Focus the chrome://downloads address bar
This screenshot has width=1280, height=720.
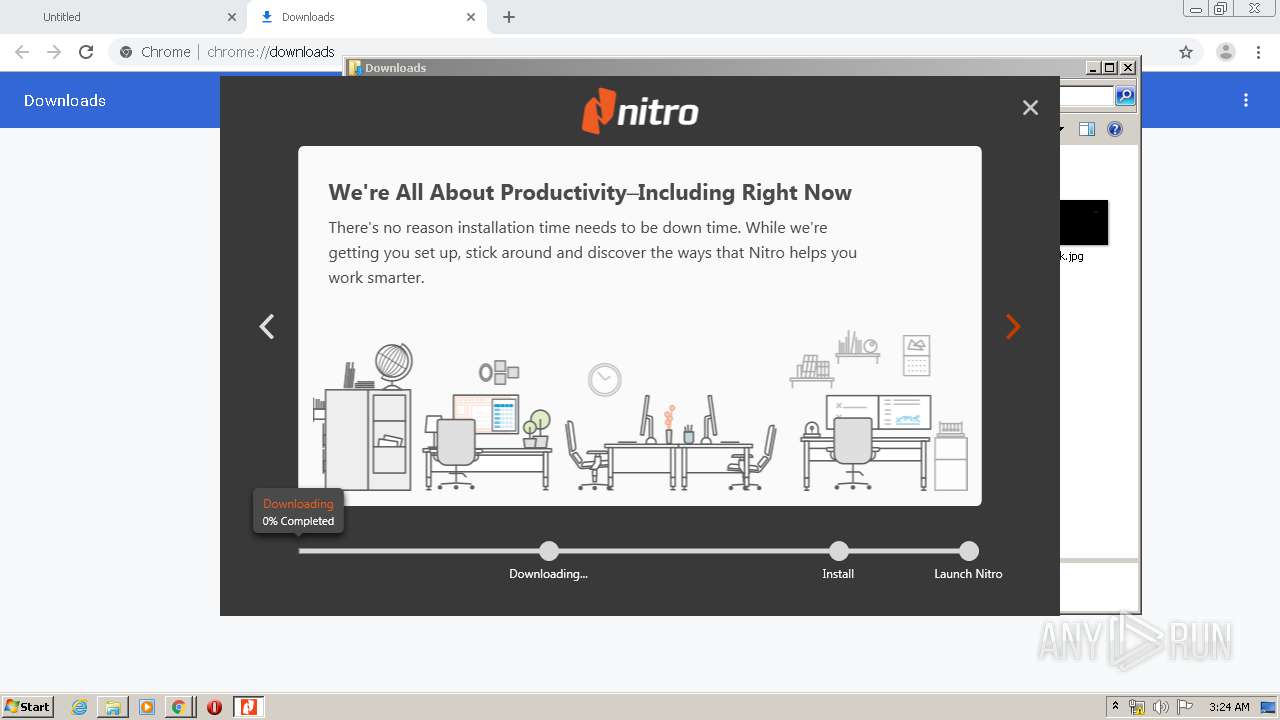[640, 52]
